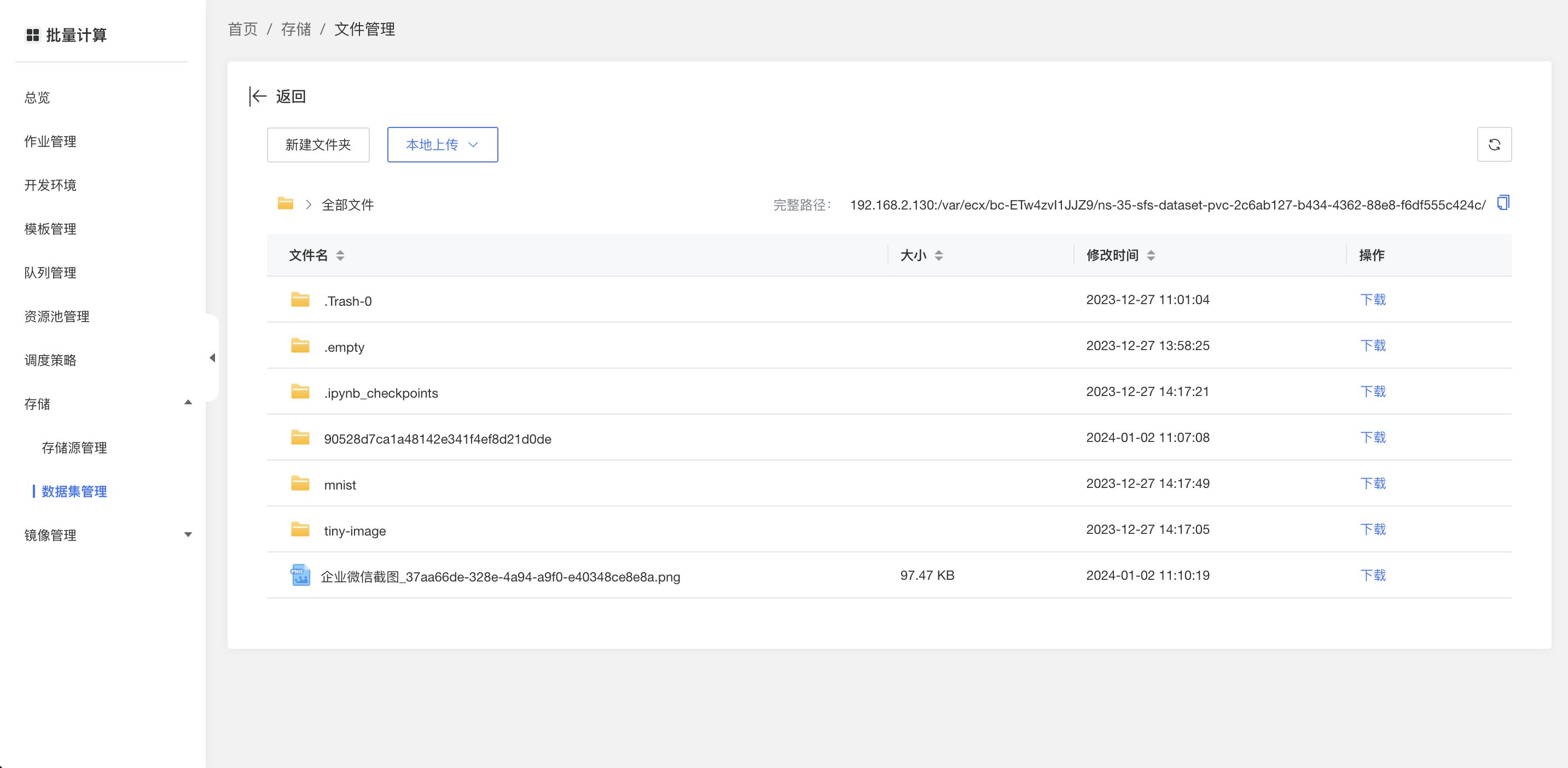Click the tiny-image folder icon
The height and width of the screenshot is (768, 1568).
(x=300, y=530)
